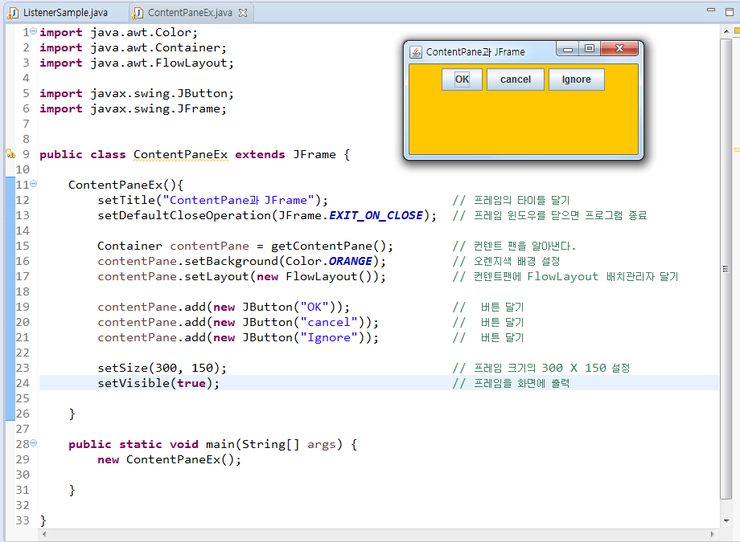
Task: Click the "cancel" string literal on line 20
Action: point(329,322)
